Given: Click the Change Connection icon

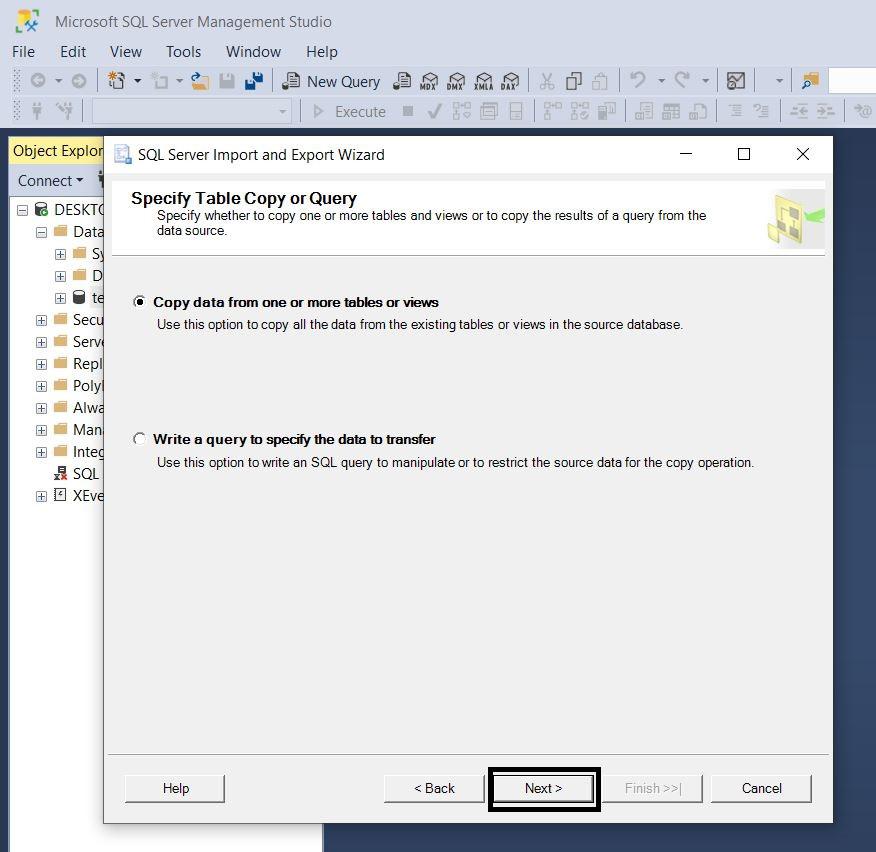Looking at the screenshot, I should pos(65,111).
